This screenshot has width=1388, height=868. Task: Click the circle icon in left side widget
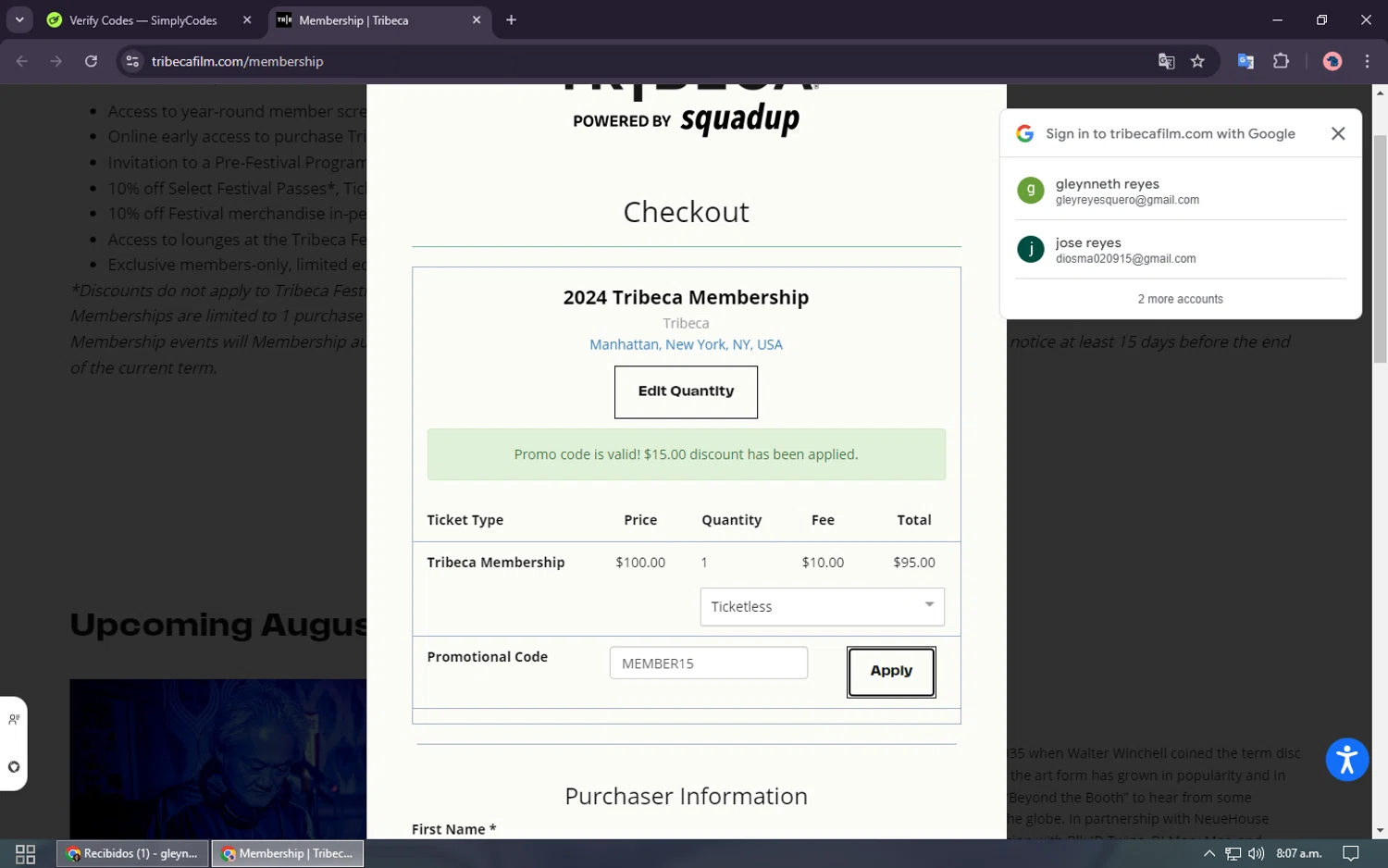[x=14, y=766]
